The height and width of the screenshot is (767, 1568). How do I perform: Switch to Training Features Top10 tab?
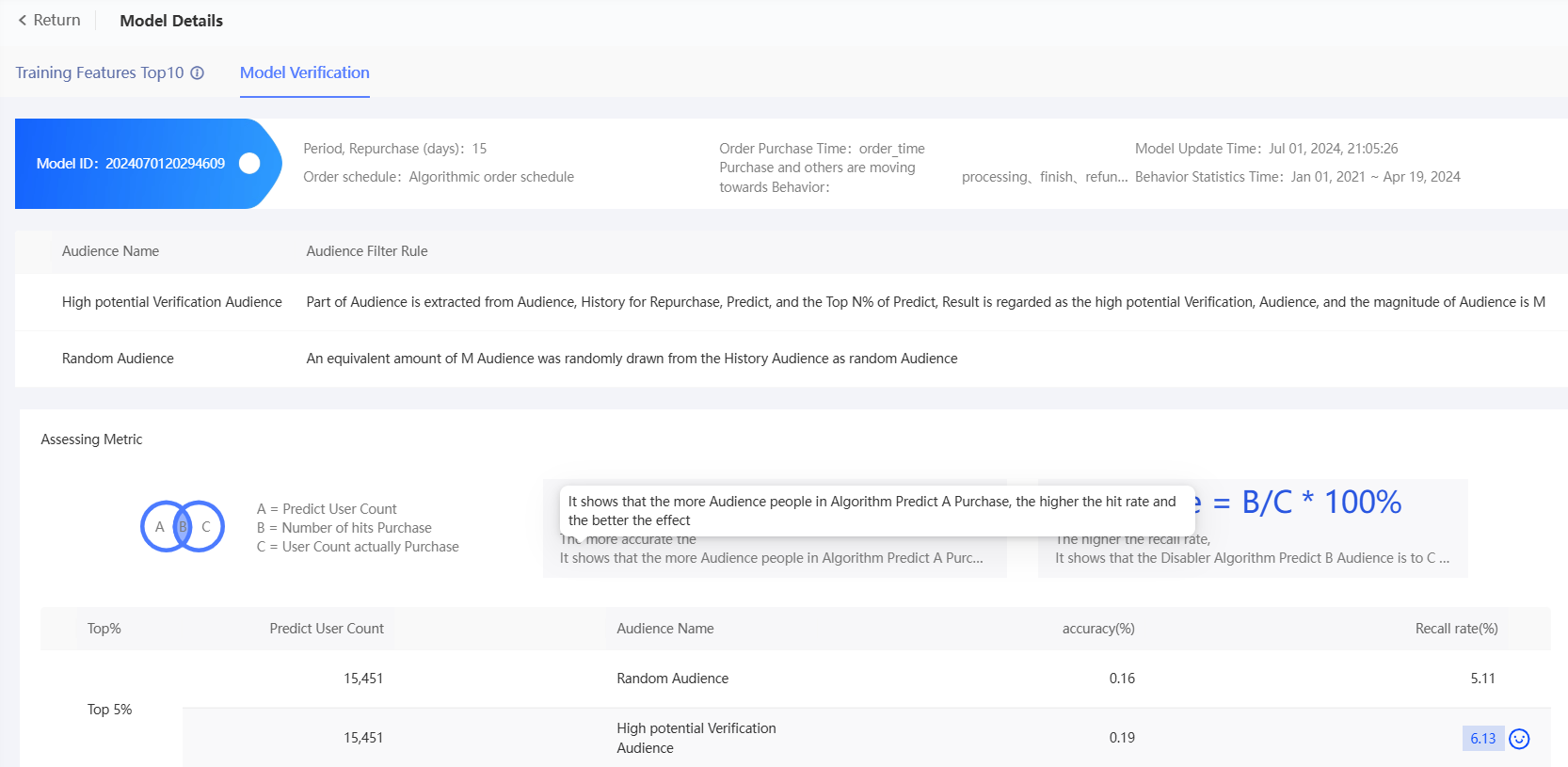[100, 73]
